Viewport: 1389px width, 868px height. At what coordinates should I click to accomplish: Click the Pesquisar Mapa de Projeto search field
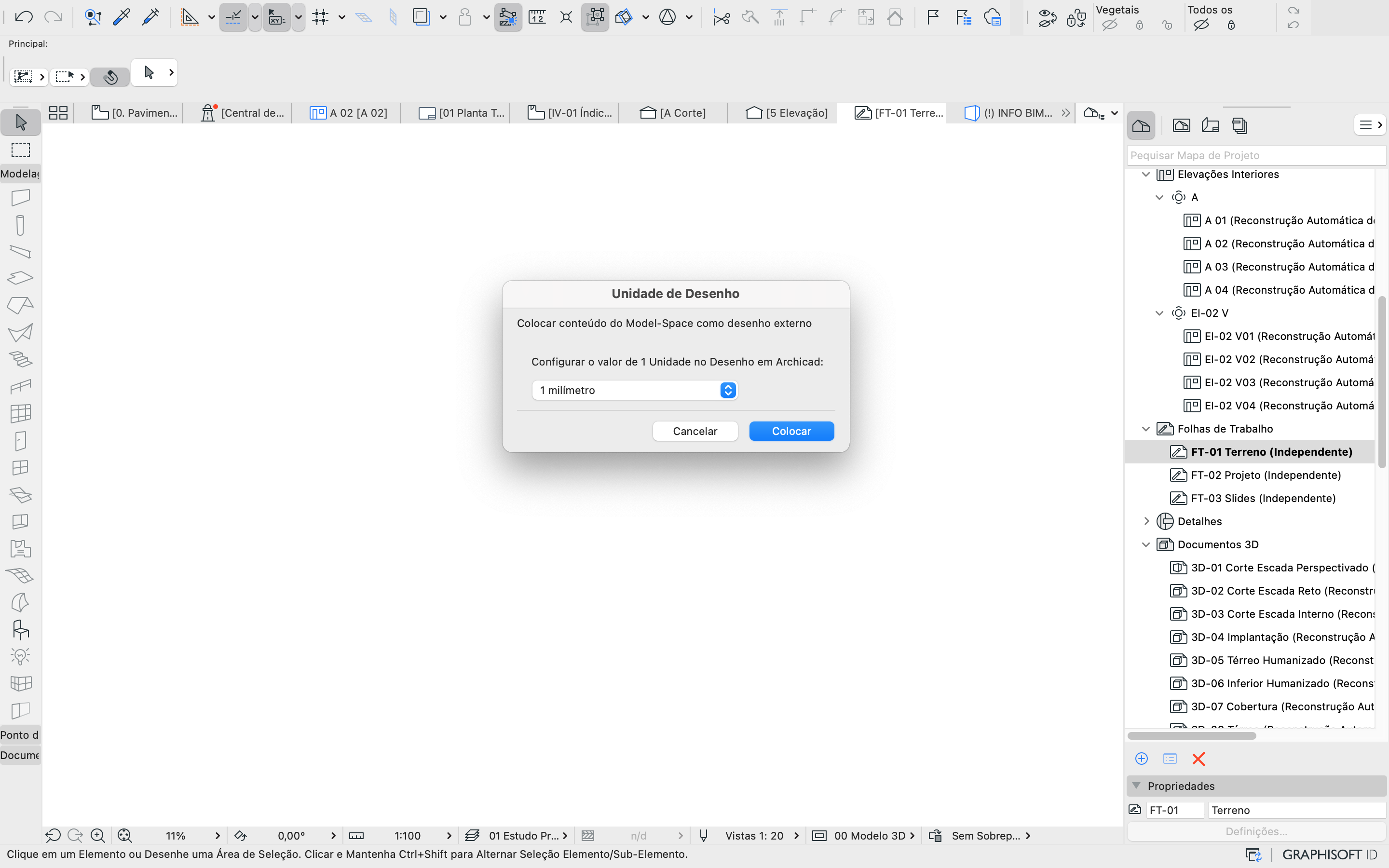click(x=1251, y=155)
